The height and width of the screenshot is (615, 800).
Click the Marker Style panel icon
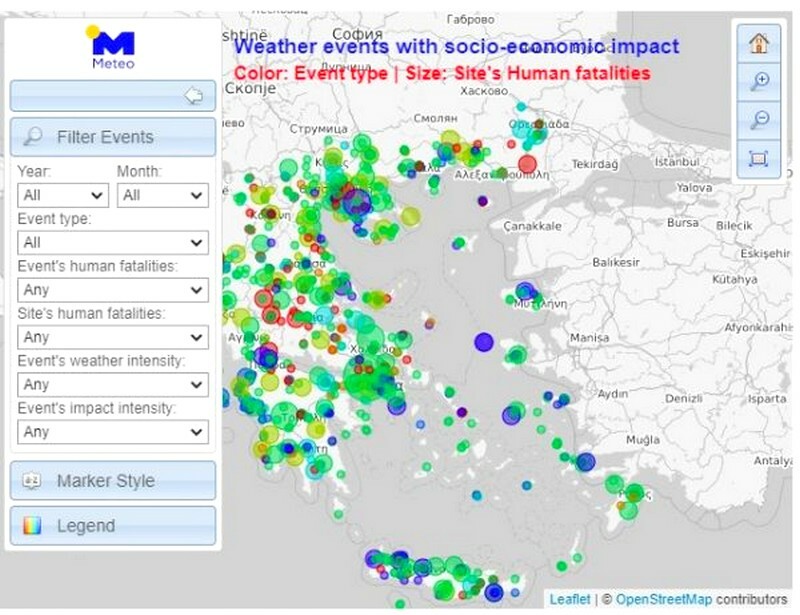click(x=34, y=481)
